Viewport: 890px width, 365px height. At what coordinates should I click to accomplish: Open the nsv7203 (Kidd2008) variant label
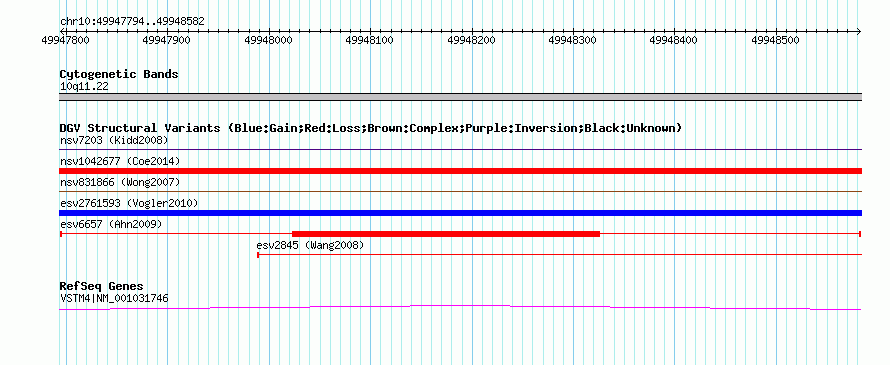(114, 140)
